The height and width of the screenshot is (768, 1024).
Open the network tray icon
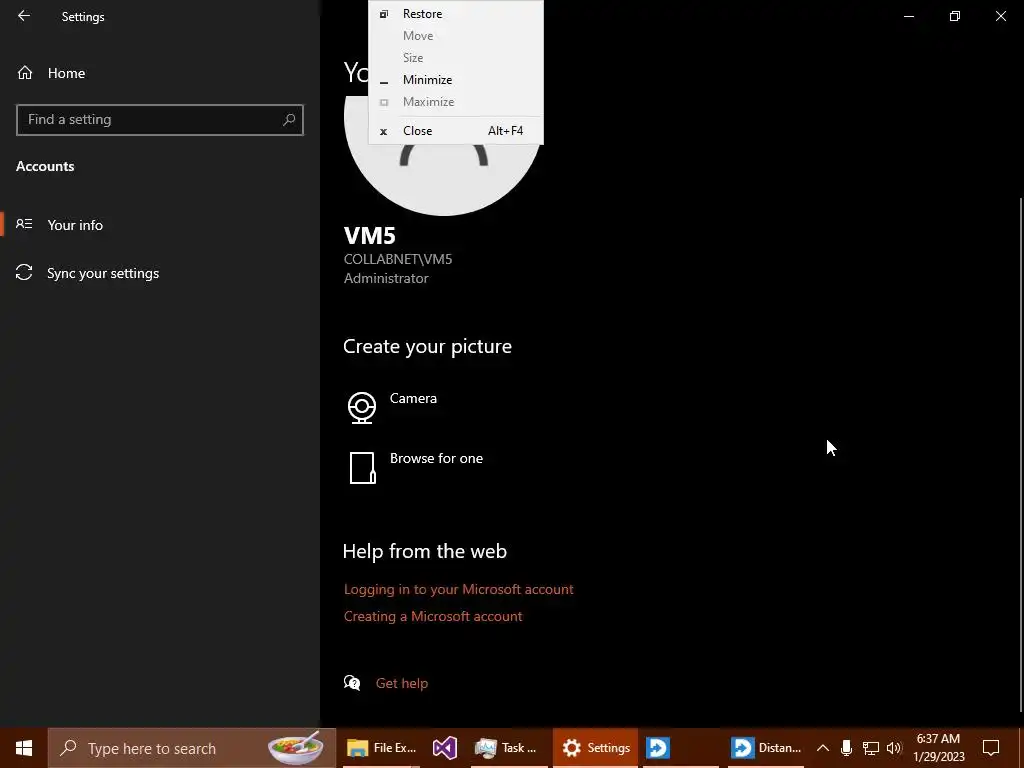pos(871,748)
